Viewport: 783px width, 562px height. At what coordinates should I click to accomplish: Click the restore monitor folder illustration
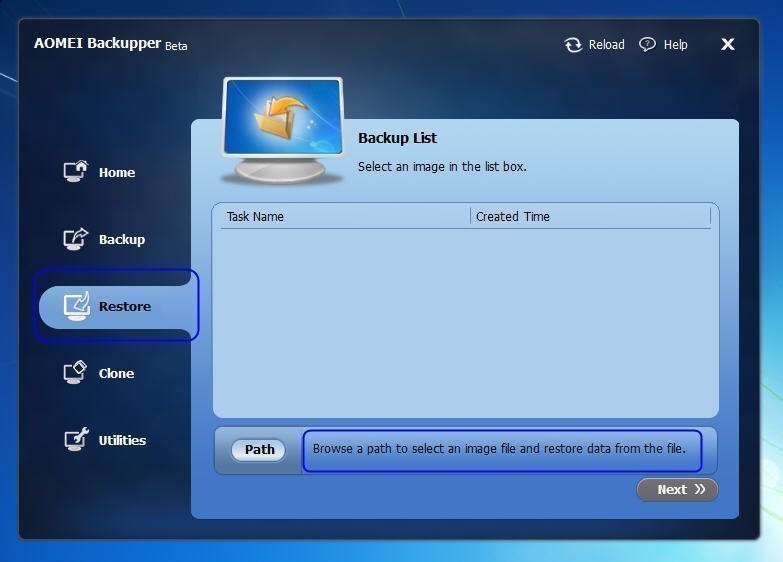(x=283, y=130)
